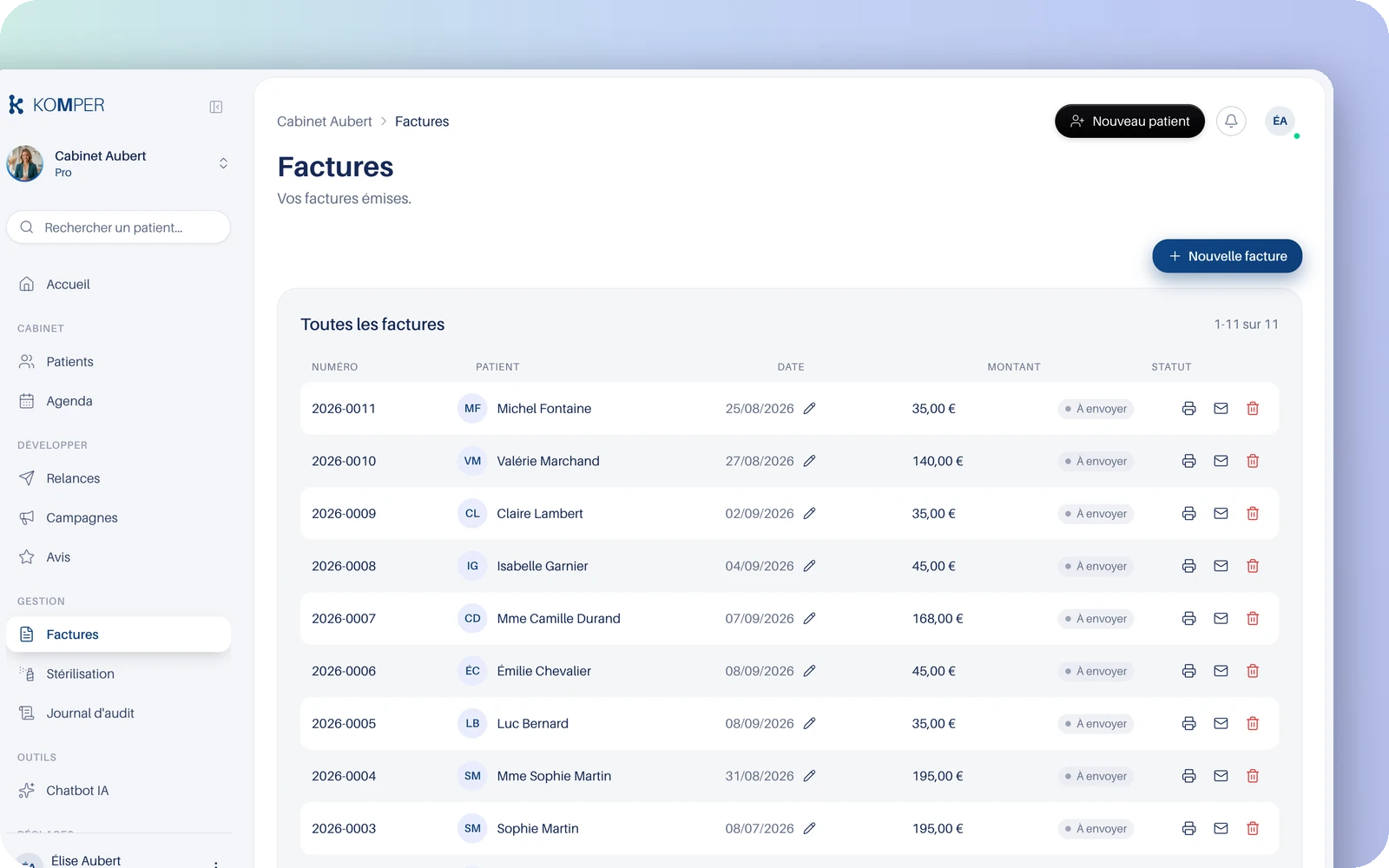This screenshot has height=868, width=1389.
Task: Create a Nouvelle facture
Action: [1227, 256]
